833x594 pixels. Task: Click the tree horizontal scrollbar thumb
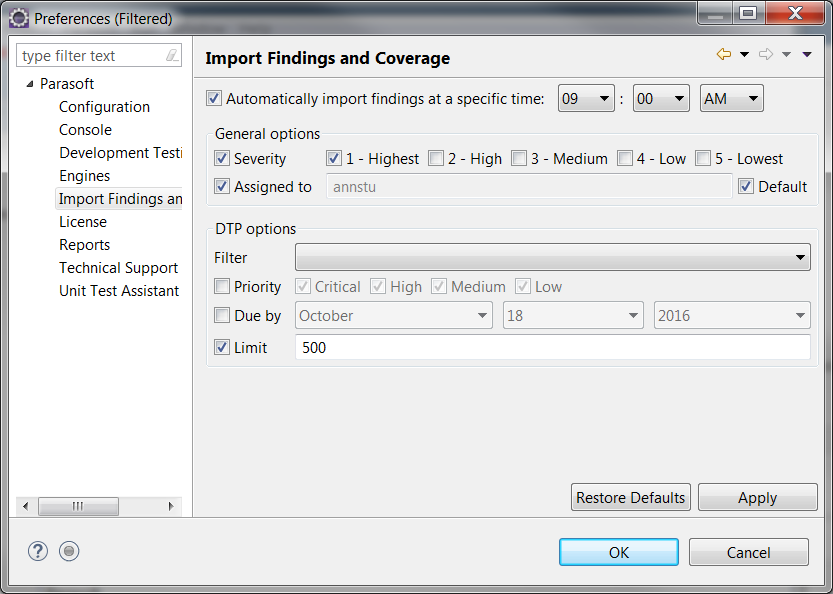pos(78,506)
